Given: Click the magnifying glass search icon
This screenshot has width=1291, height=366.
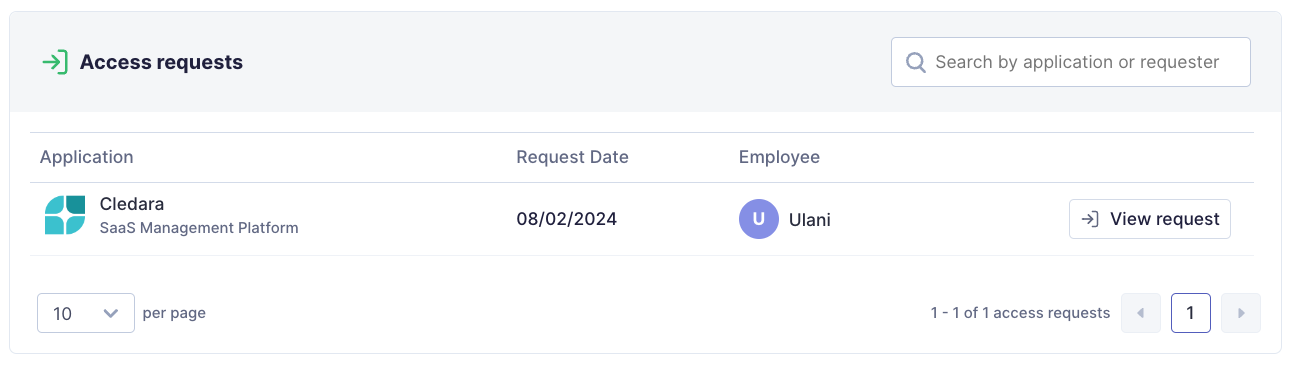Looking at the screenshot, I should tap(915, 62).
